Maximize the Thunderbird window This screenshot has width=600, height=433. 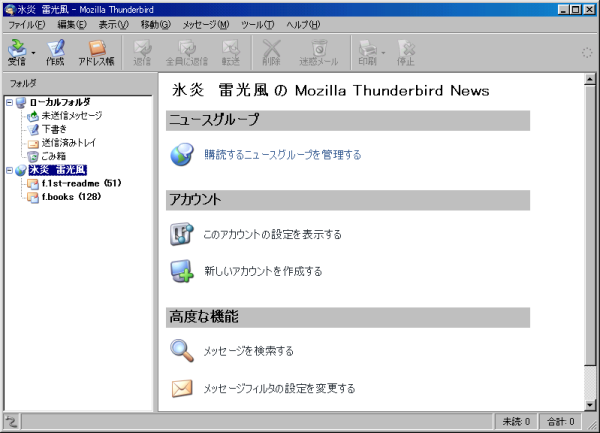[576, 10]
